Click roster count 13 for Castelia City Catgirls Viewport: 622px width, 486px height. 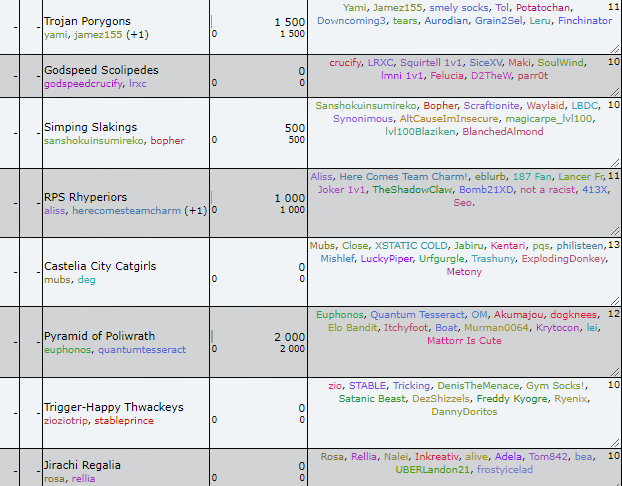614,245
